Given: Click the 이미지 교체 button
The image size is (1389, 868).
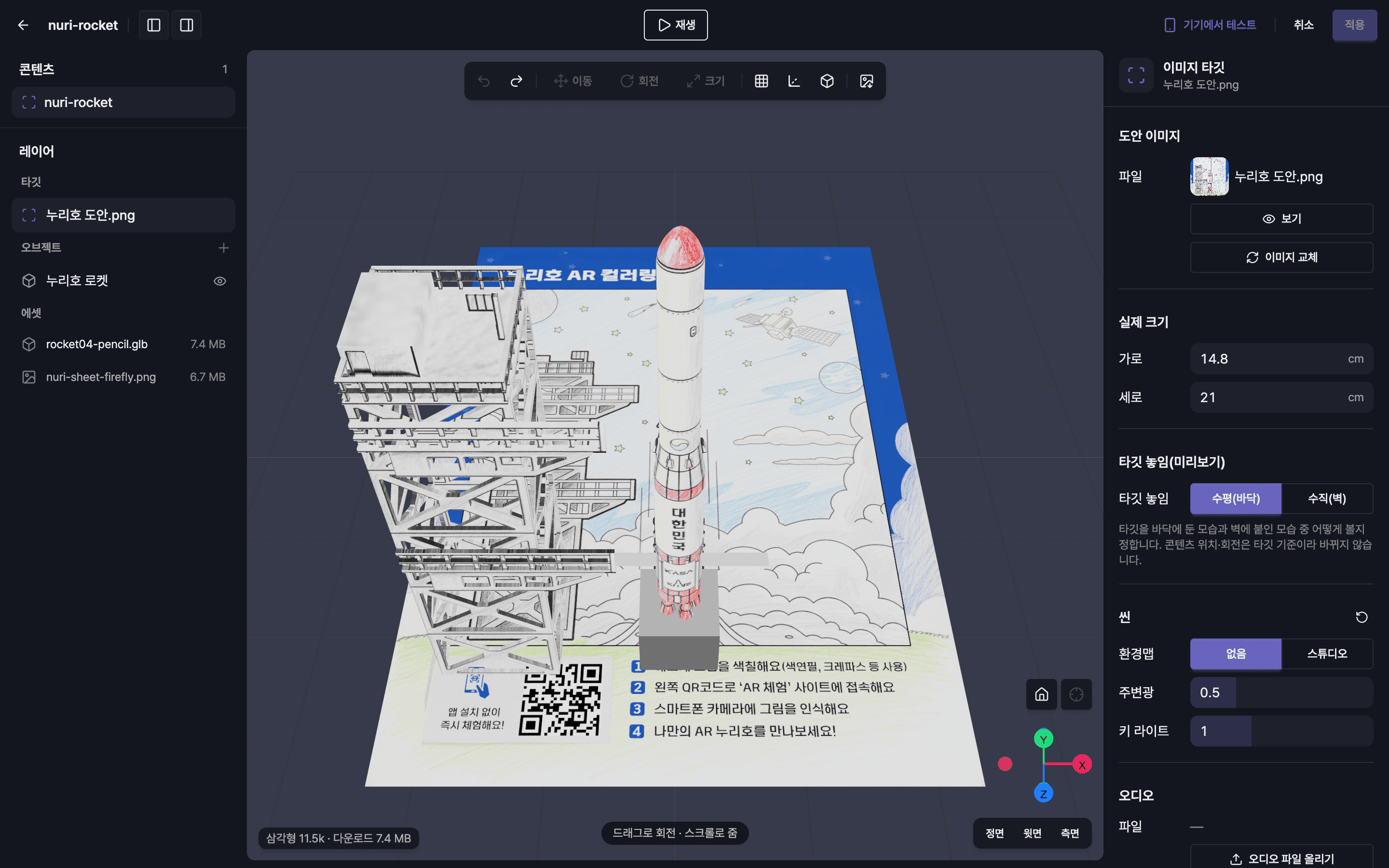Looking at the screenshot, I should (x=1281, y=257).
